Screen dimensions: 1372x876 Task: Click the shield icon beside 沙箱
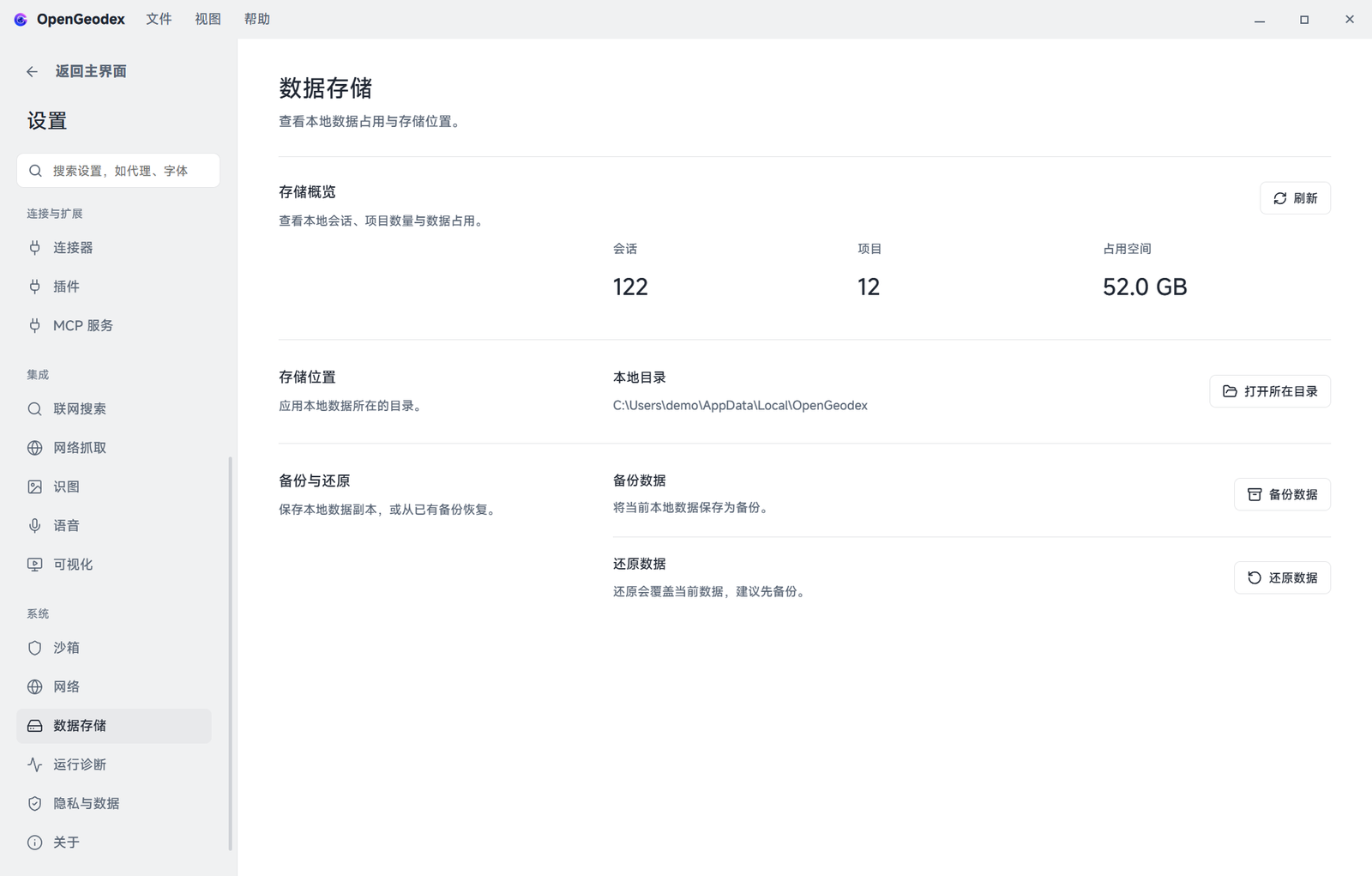tap(34, 648)
